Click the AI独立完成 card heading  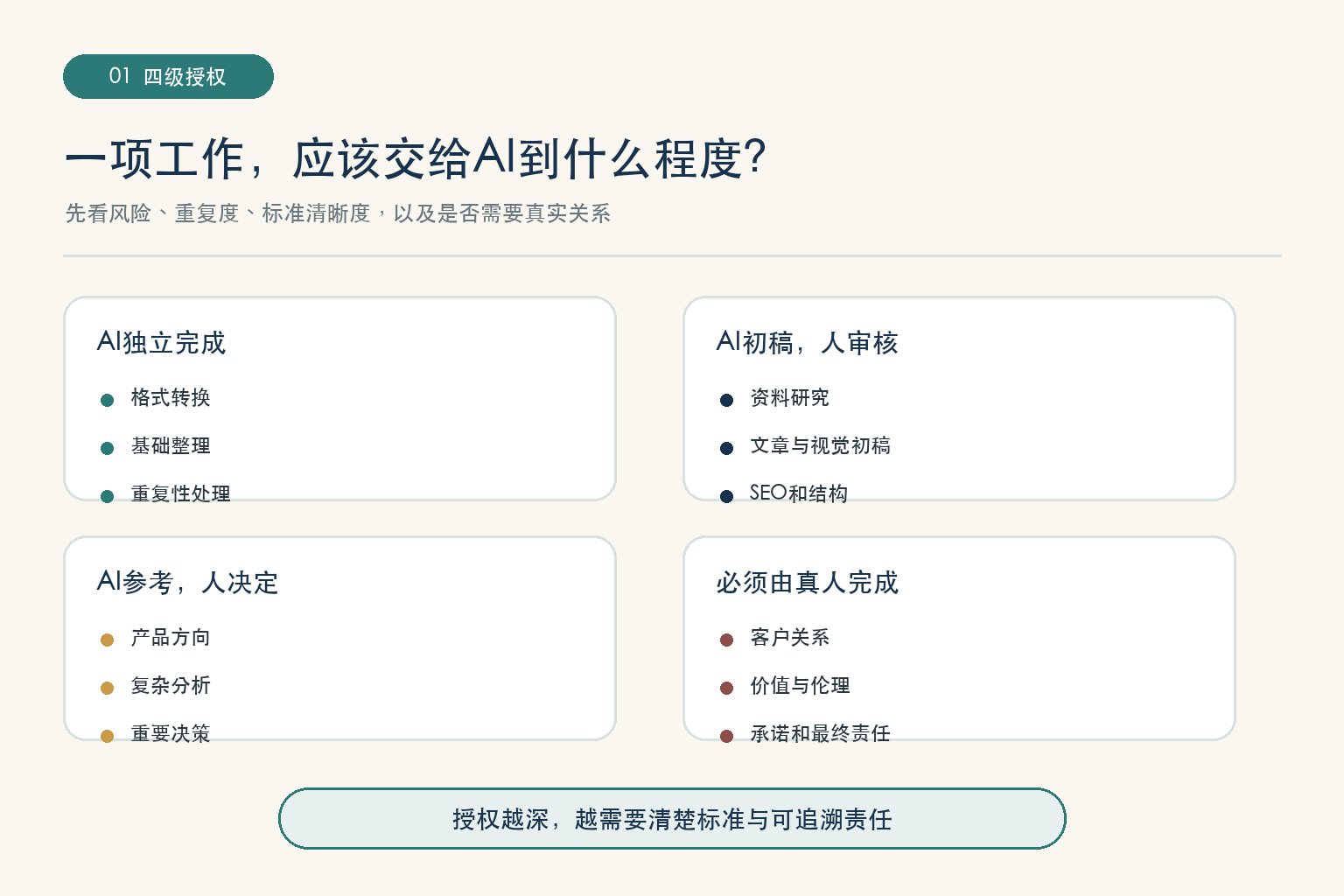161,342
